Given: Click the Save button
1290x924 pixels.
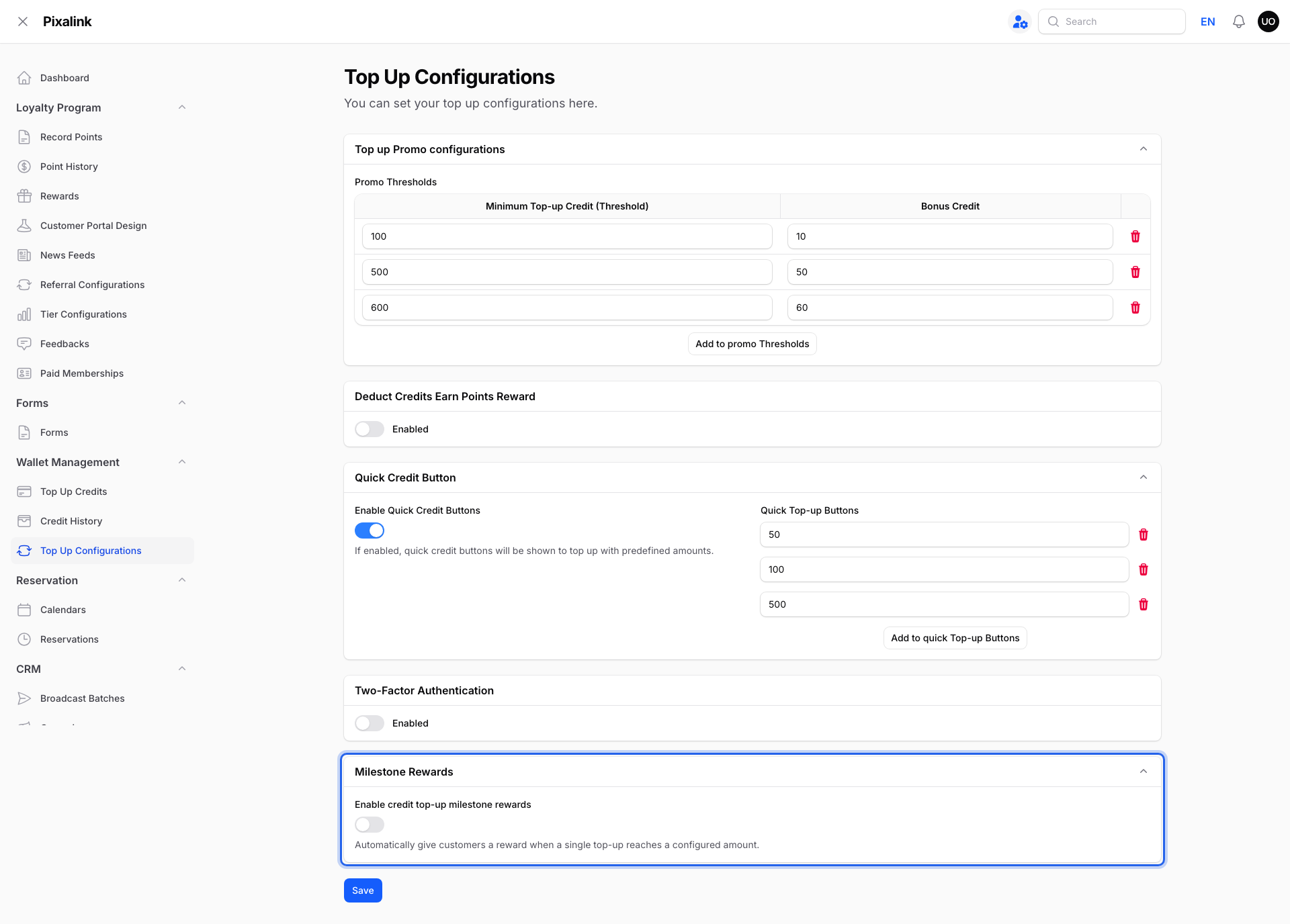Looking at the screenshot, I should (x=363, y=890).
